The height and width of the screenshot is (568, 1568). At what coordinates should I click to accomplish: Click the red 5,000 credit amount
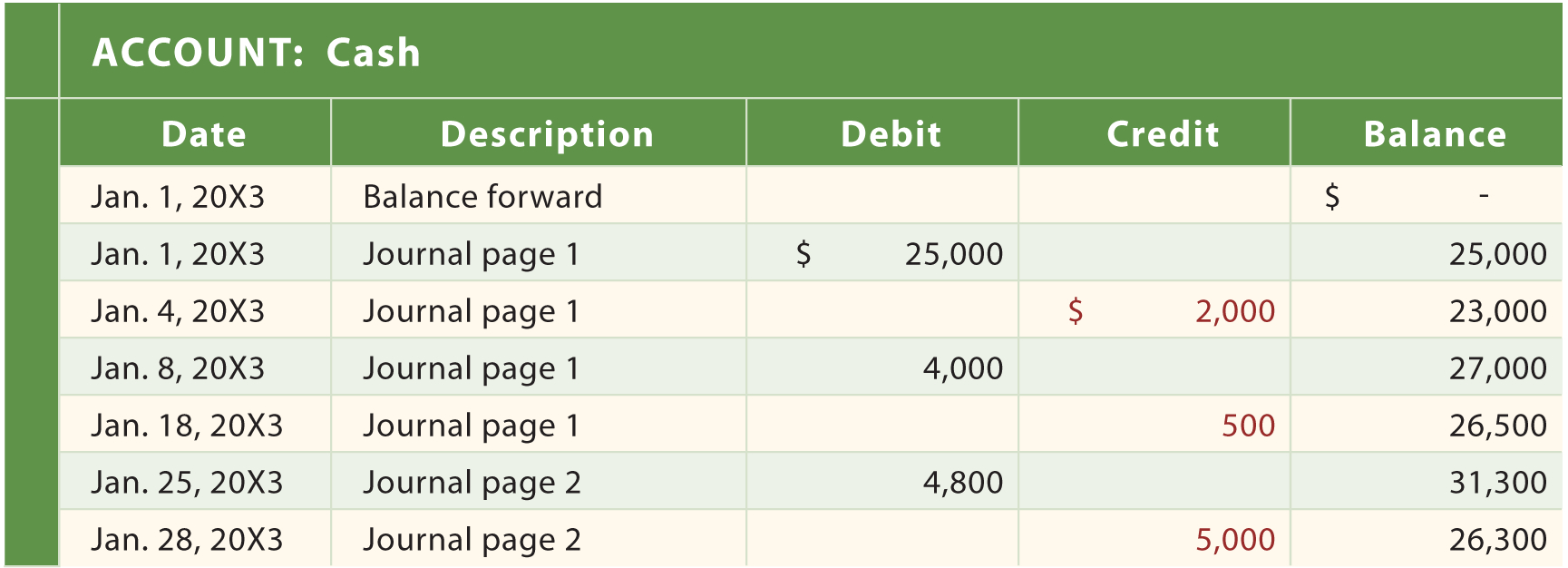[x=1234, y=540]
